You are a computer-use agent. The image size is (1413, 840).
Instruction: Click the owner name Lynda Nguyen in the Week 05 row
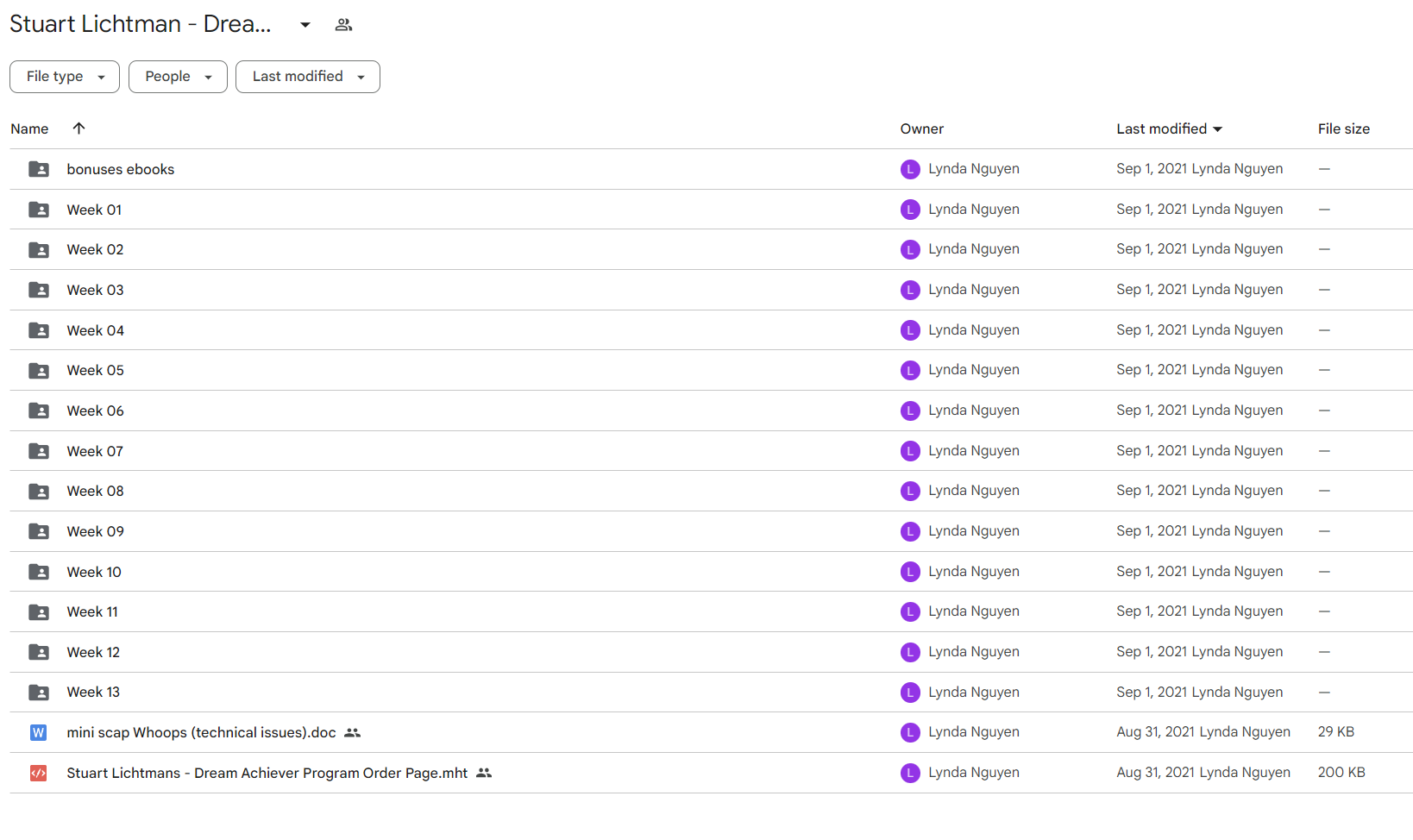974,370
